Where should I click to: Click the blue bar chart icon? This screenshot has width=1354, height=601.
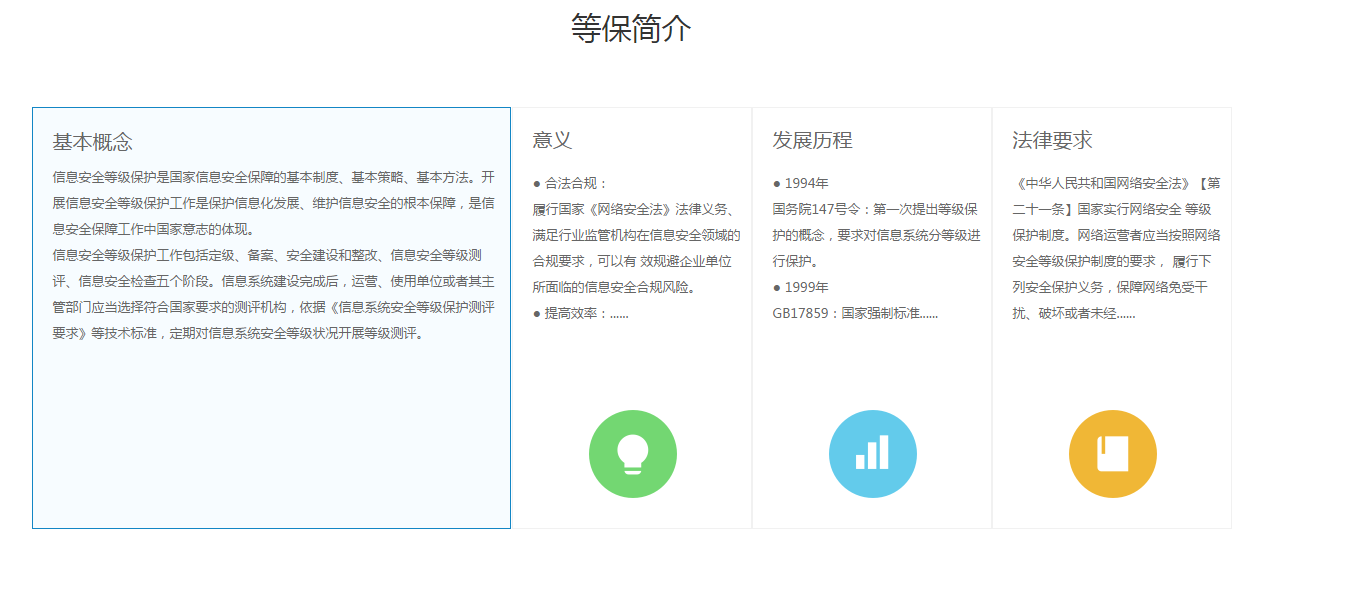(872, 454)
